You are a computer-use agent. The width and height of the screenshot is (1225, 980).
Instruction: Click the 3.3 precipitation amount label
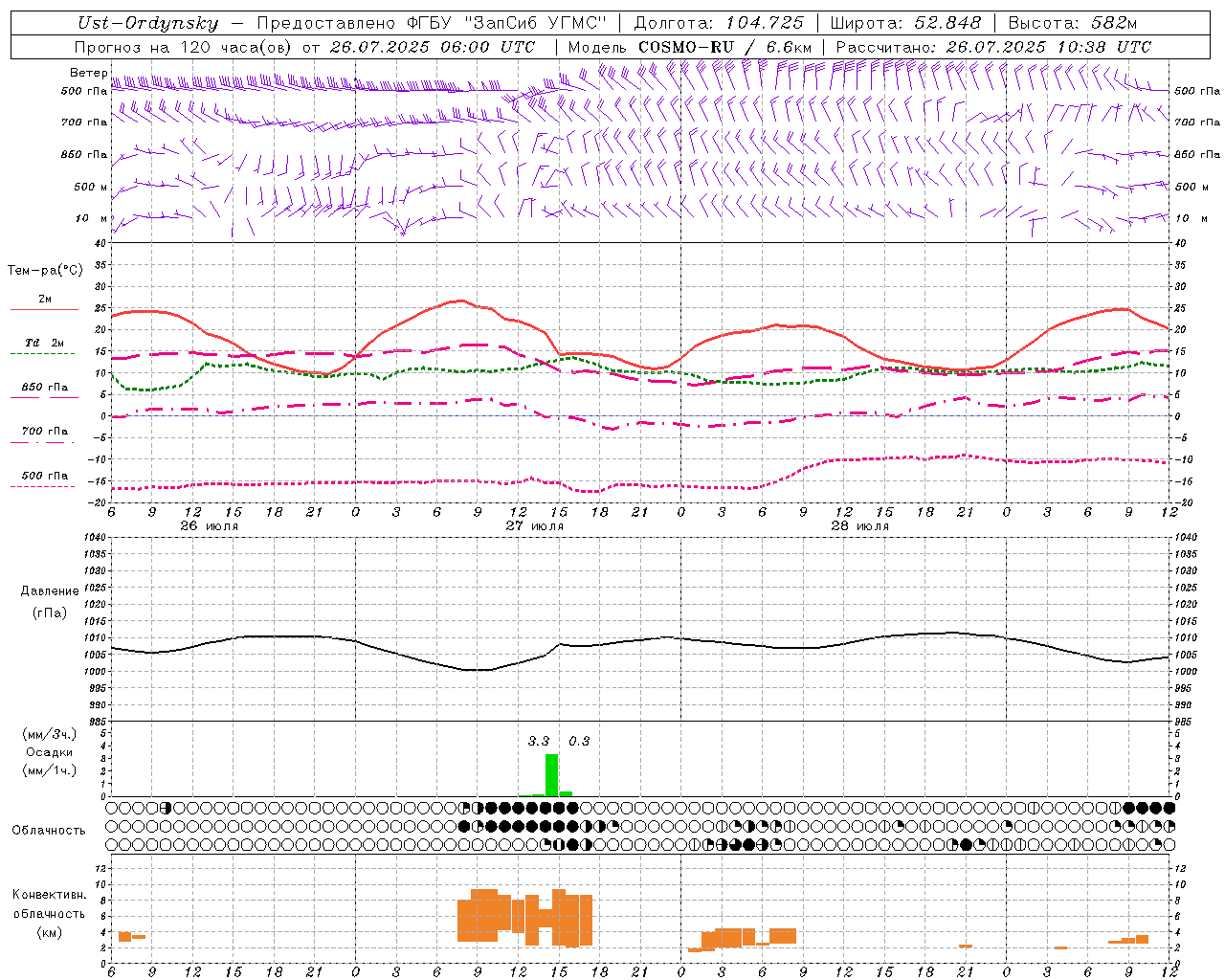click(539, 741)
